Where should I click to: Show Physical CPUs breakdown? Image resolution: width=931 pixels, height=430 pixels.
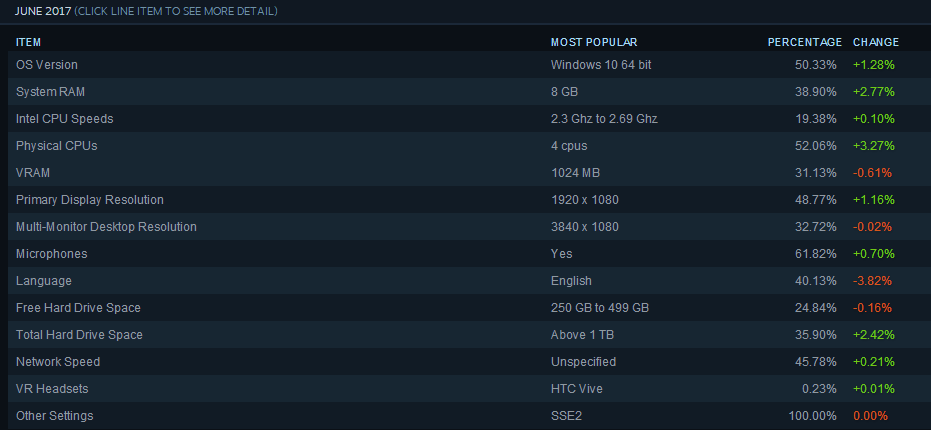click(x=56, y=146)
